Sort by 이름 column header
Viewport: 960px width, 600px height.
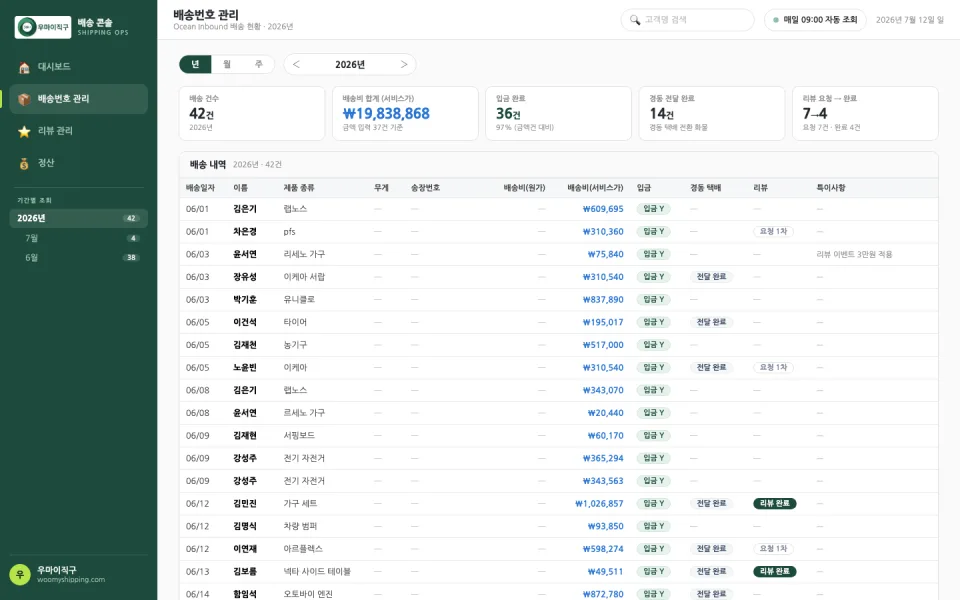coord(240,188)
